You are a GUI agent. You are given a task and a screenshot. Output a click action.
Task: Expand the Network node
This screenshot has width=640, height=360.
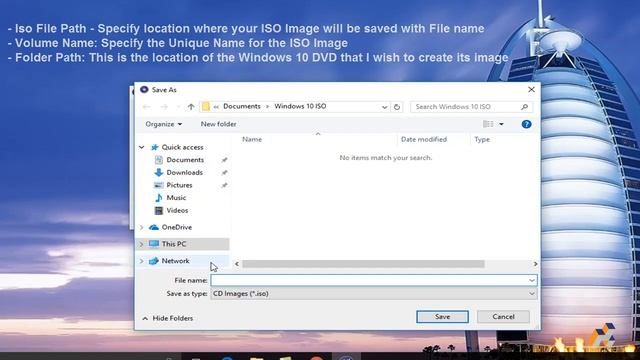pyautogui.click(x=142, y=261)
